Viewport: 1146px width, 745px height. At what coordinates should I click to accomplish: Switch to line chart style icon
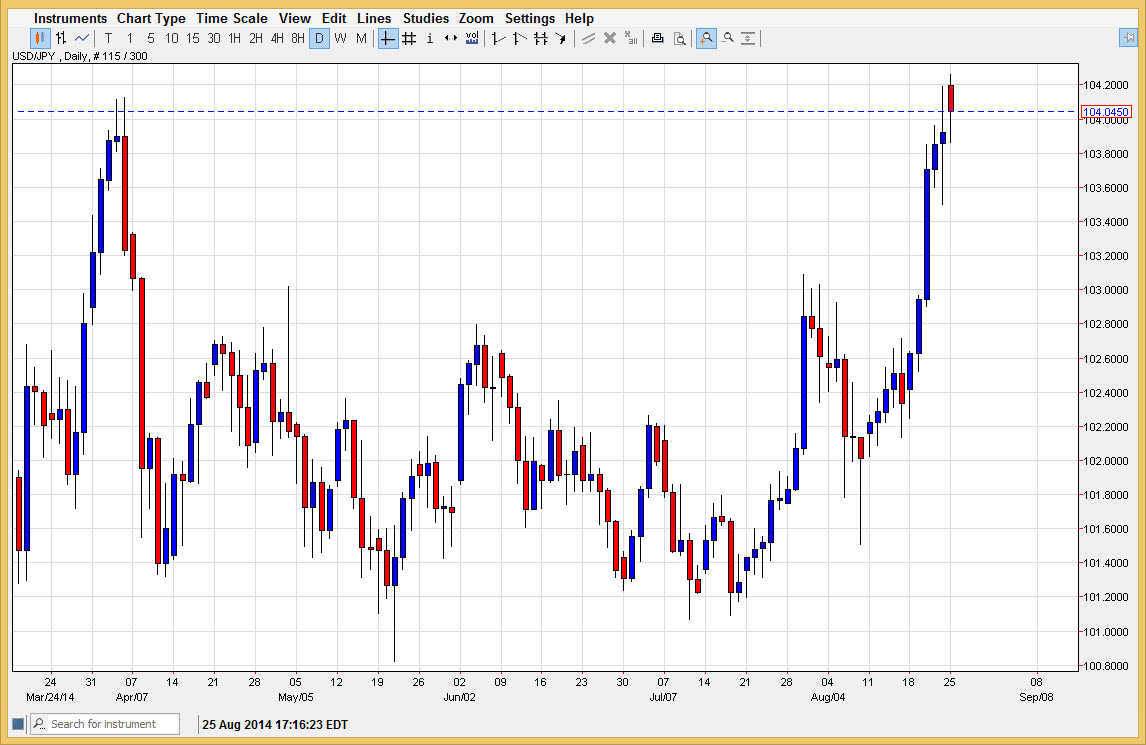(x=80, y=38)
